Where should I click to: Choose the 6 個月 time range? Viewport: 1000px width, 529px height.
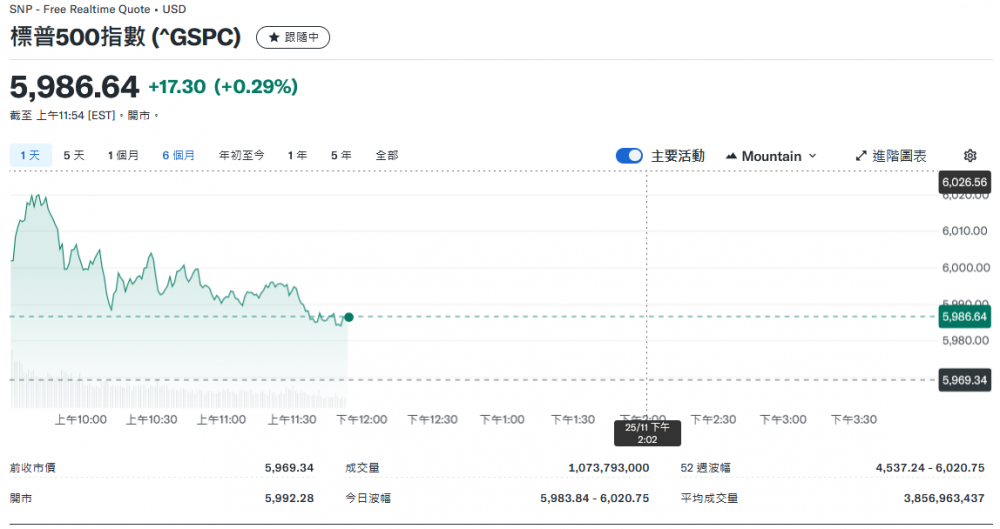click(x=179, y=155)
